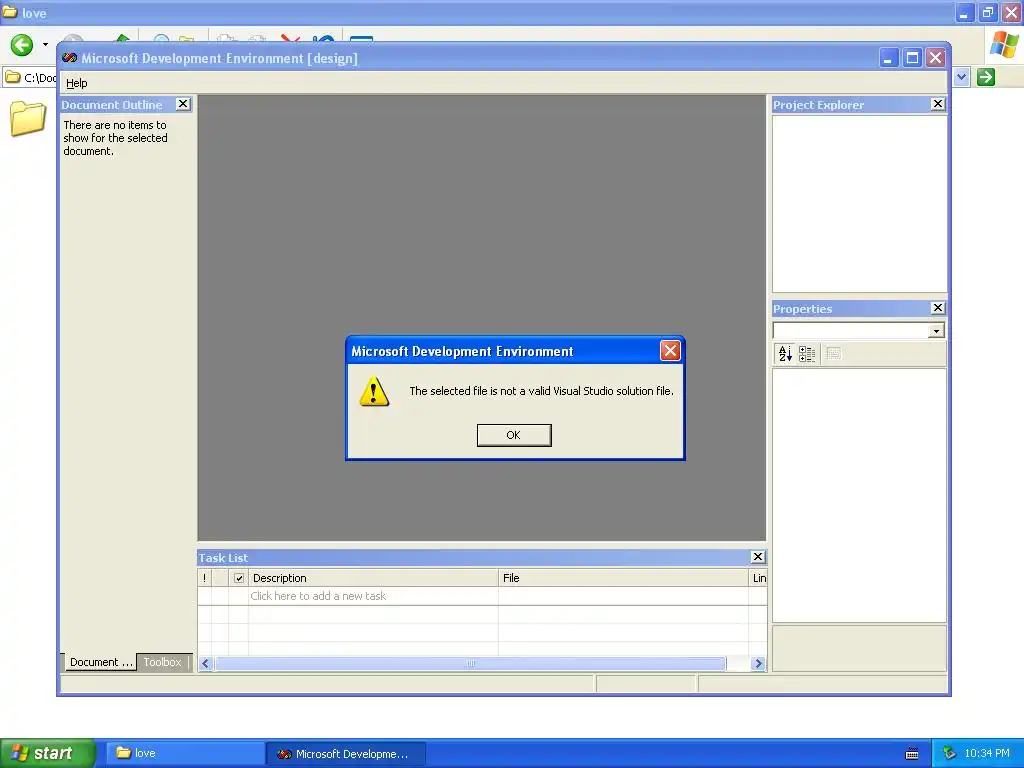Click the Task List horizontal scrollbar thumb
The width and height of the screenshot is (1024, 768).
[470, 664]
